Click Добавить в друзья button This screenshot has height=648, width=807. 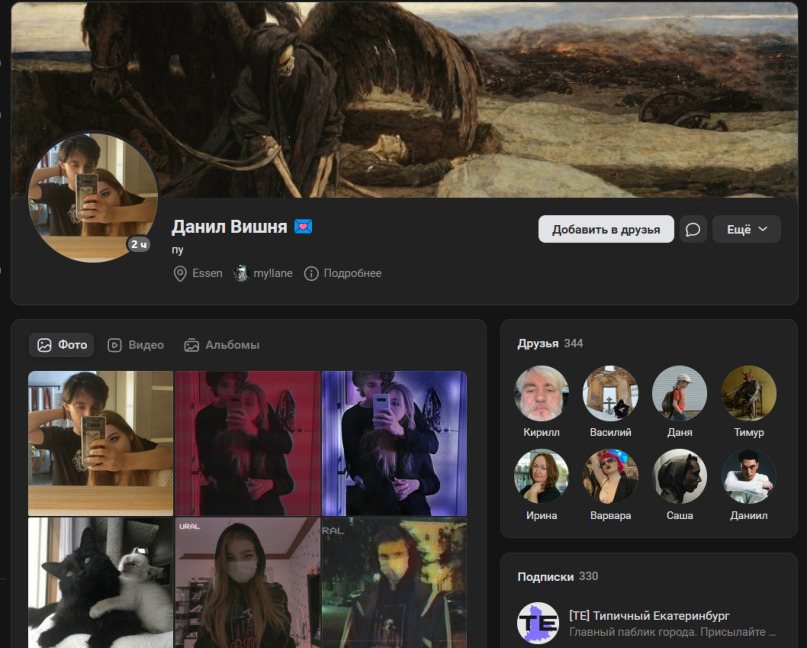coord(606,229)
